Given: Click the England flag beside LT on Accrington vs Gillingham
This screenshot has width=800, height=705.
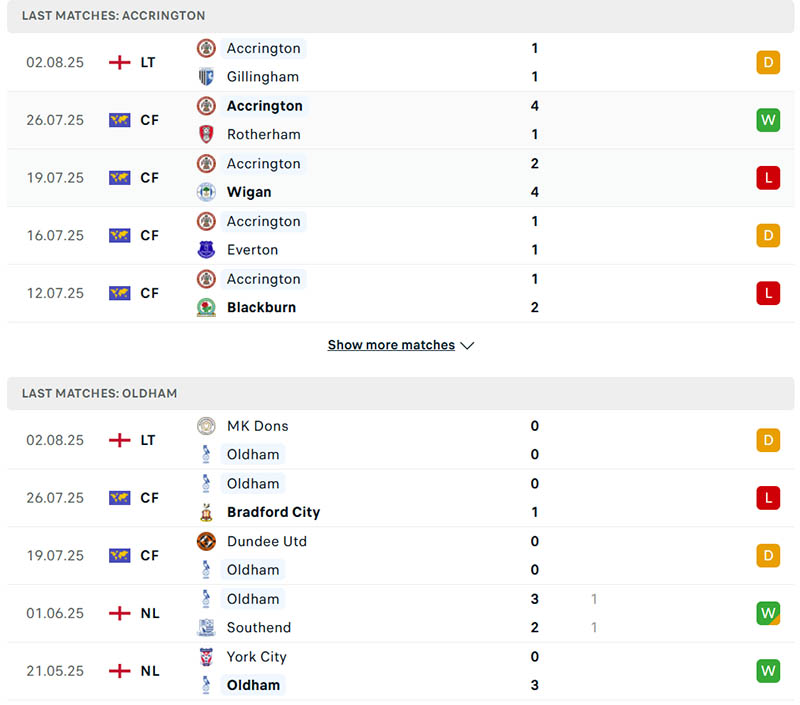Looking at the screenshot, I should click(x=120, y=63).
